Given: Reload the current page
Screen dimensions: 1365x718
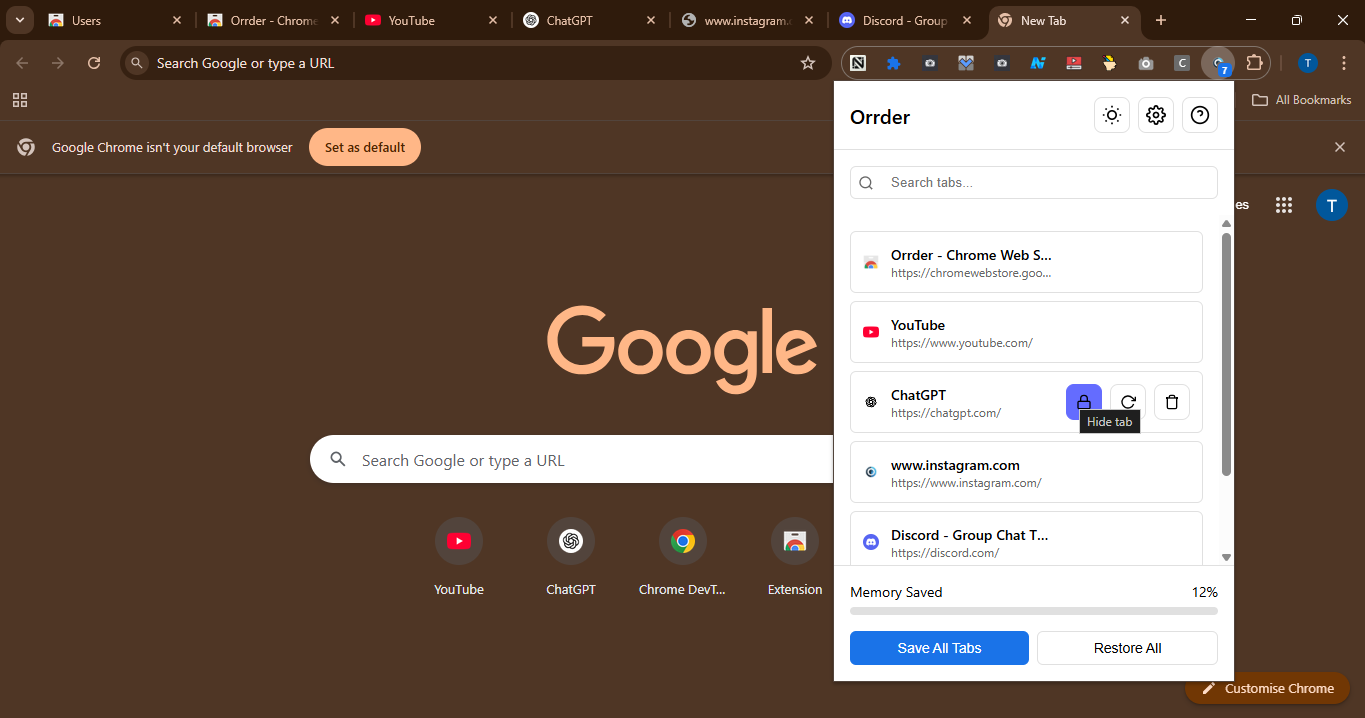Looking at the screenshot, I should [x=94, y=63].
